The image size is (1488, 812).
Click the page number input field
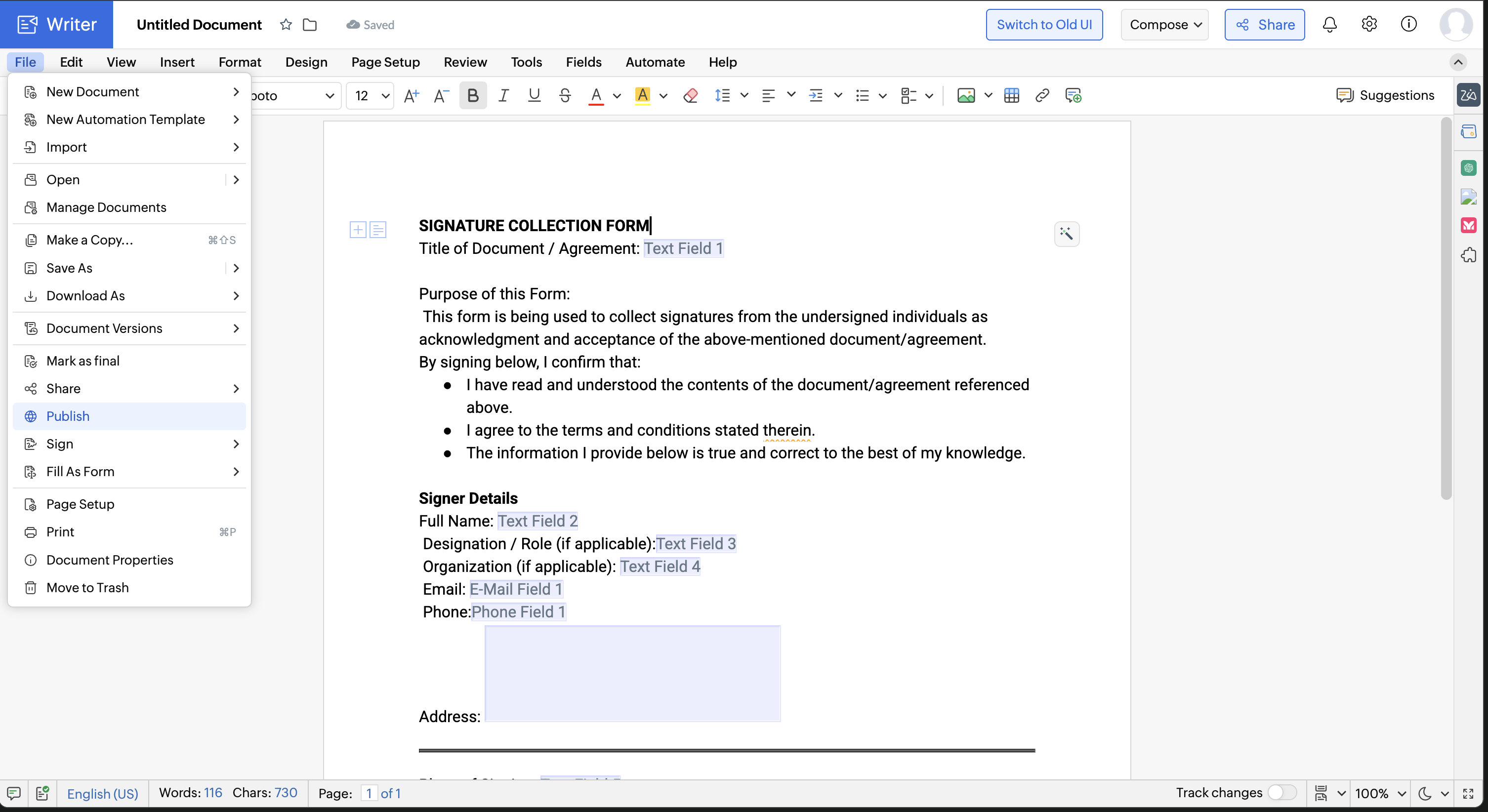coord(369,793)
